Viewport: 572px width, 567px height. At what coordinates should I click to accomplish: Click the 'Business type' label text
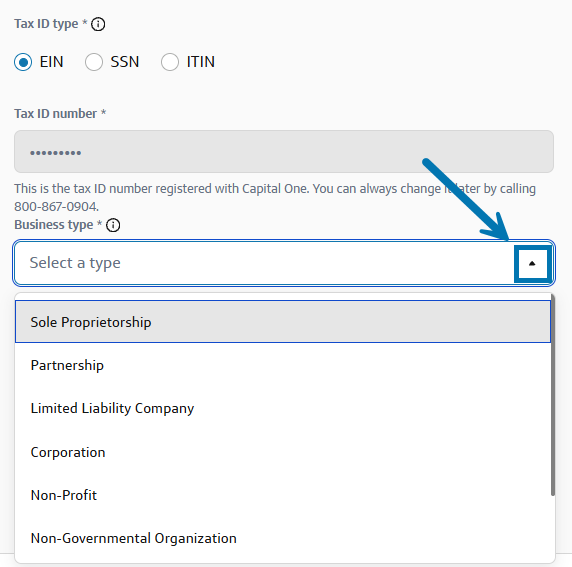pyautogui.click(x=54, y=225)
